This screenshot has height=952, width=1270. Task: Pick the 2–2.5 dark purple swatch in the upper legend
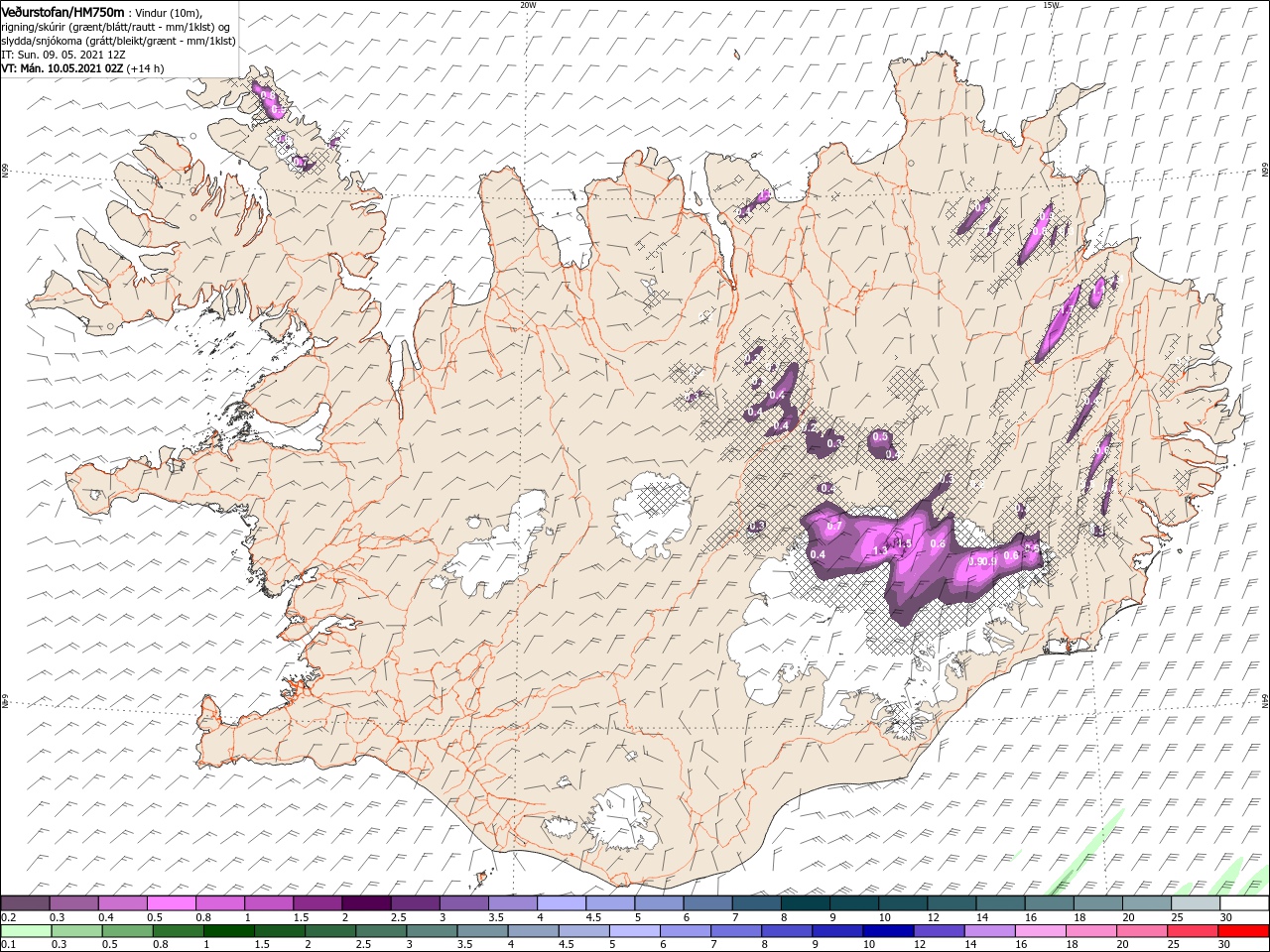click(366, 903)
